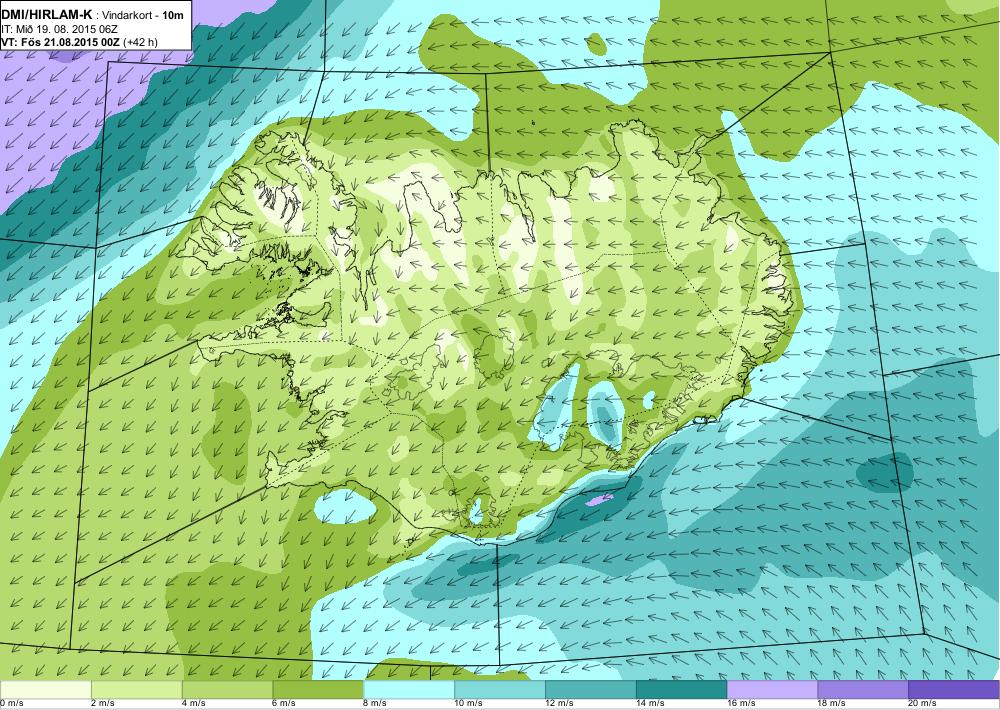The image size is (1000, 710).
Task: Select the "6 m/s" legend label
Action: coord(284,703)
